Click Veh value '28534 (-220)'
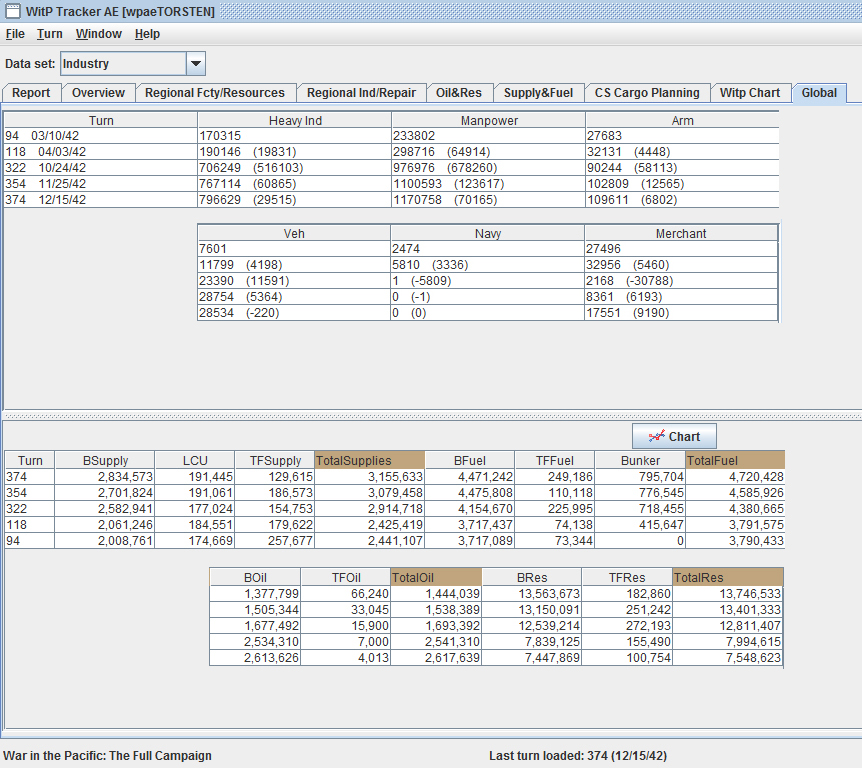This screenshot has width=862, height=768. [x=294, y=313]
